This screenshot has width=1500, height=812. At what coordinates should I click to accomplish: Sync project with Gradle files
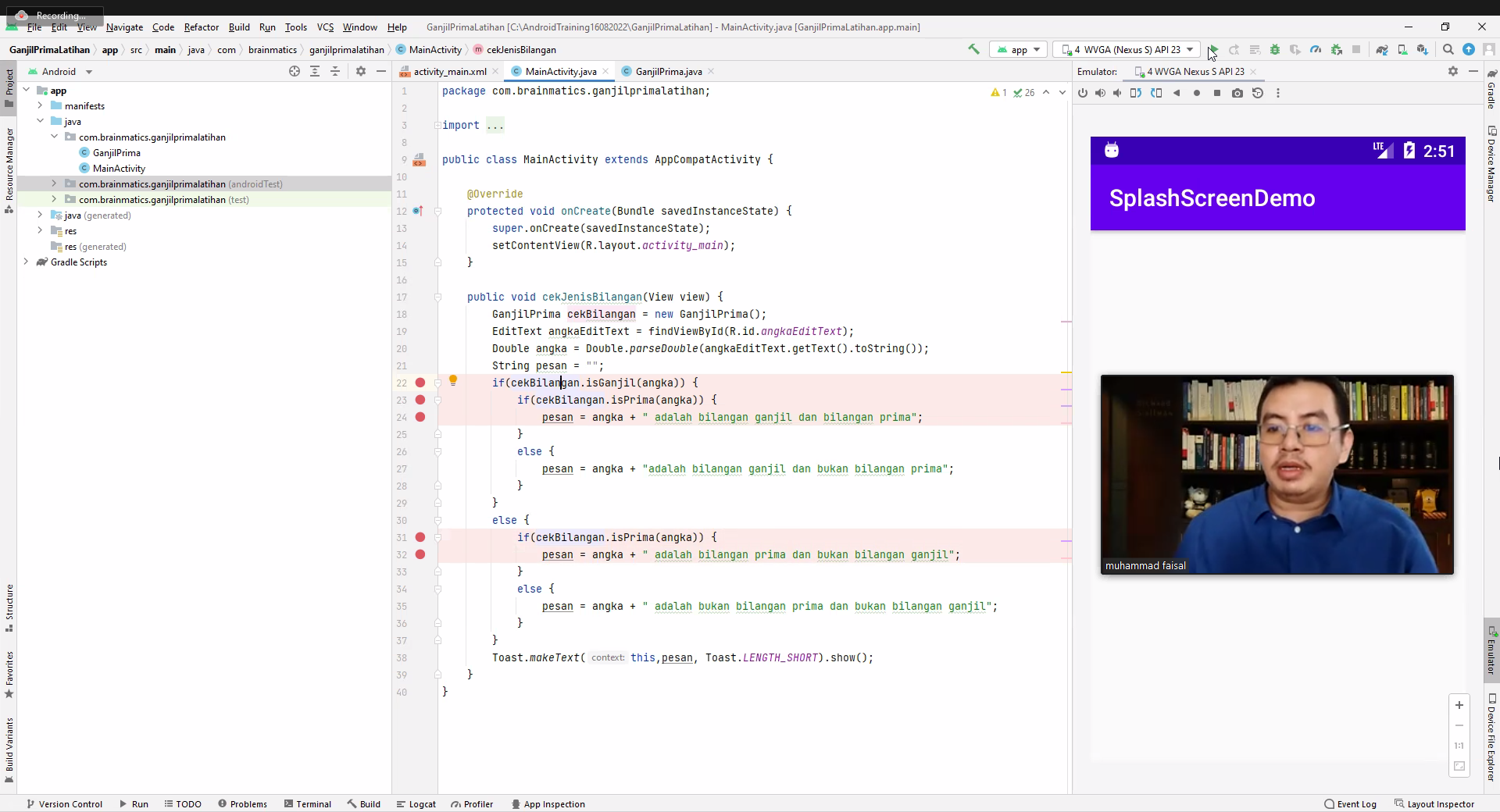[x=1381, y=49]
